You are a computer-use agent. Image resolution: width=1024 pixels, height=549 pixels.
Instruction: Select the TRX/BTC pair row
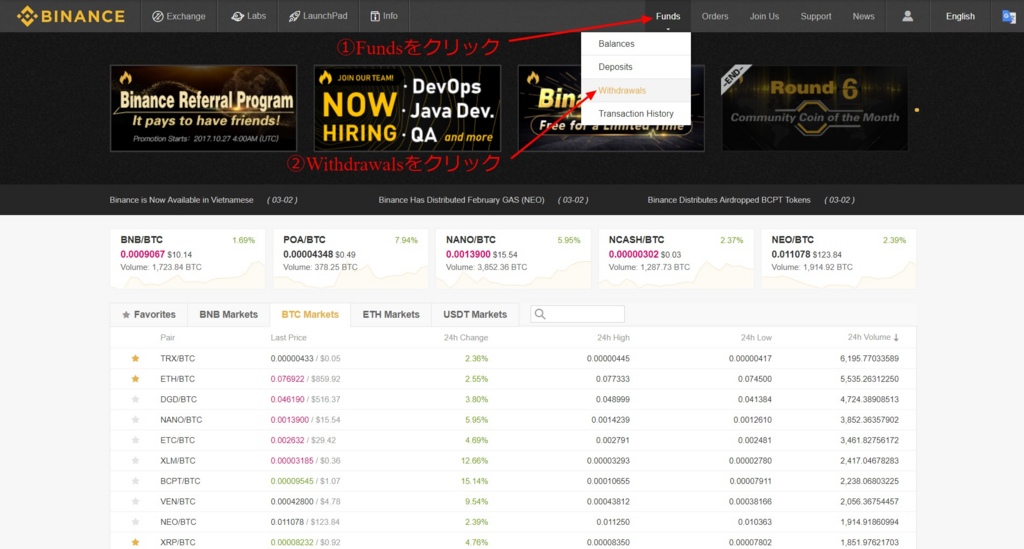click(513, 358)
